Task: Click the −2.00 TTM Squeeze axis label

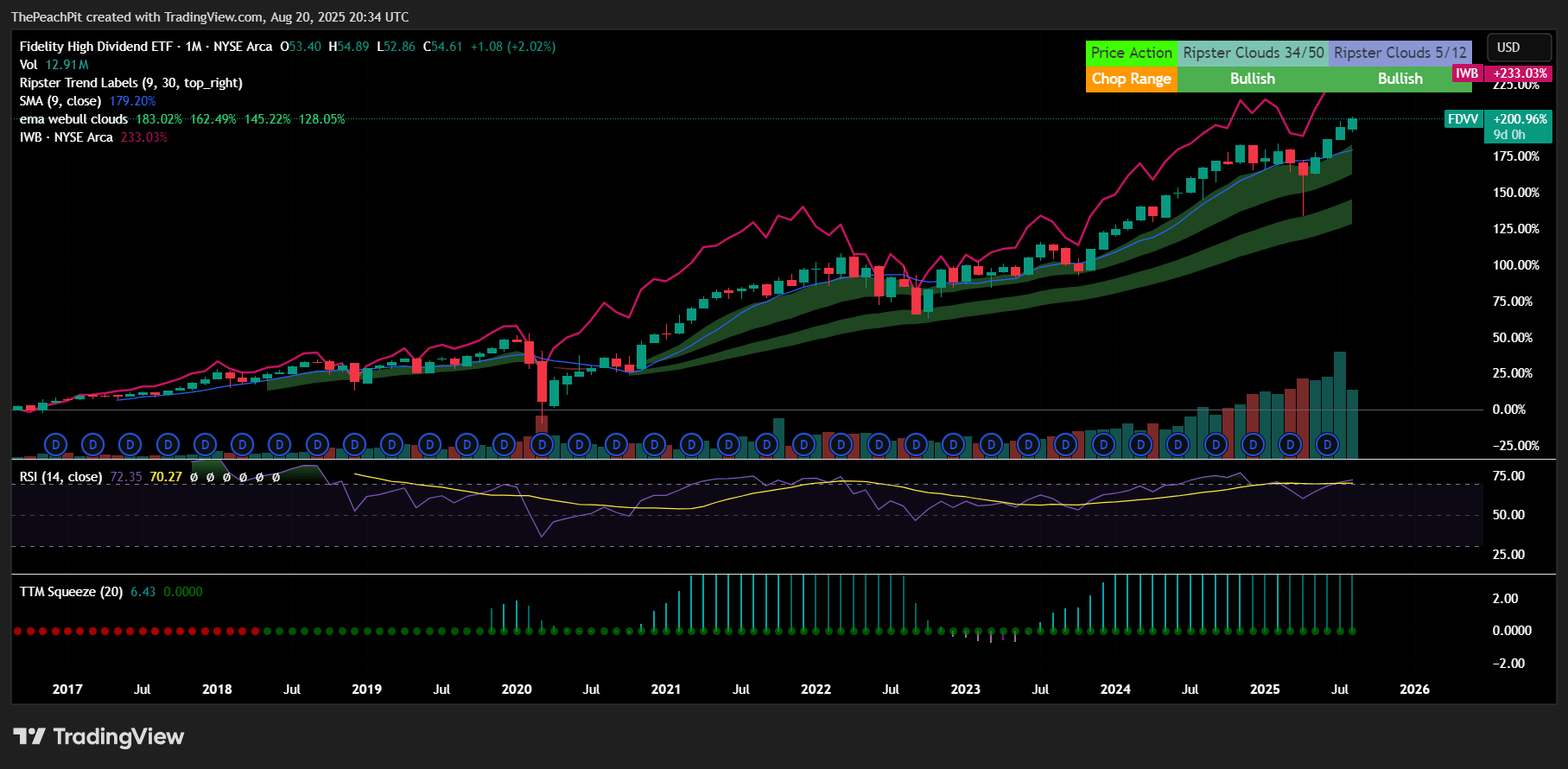Action: [x=1508, y=664]
